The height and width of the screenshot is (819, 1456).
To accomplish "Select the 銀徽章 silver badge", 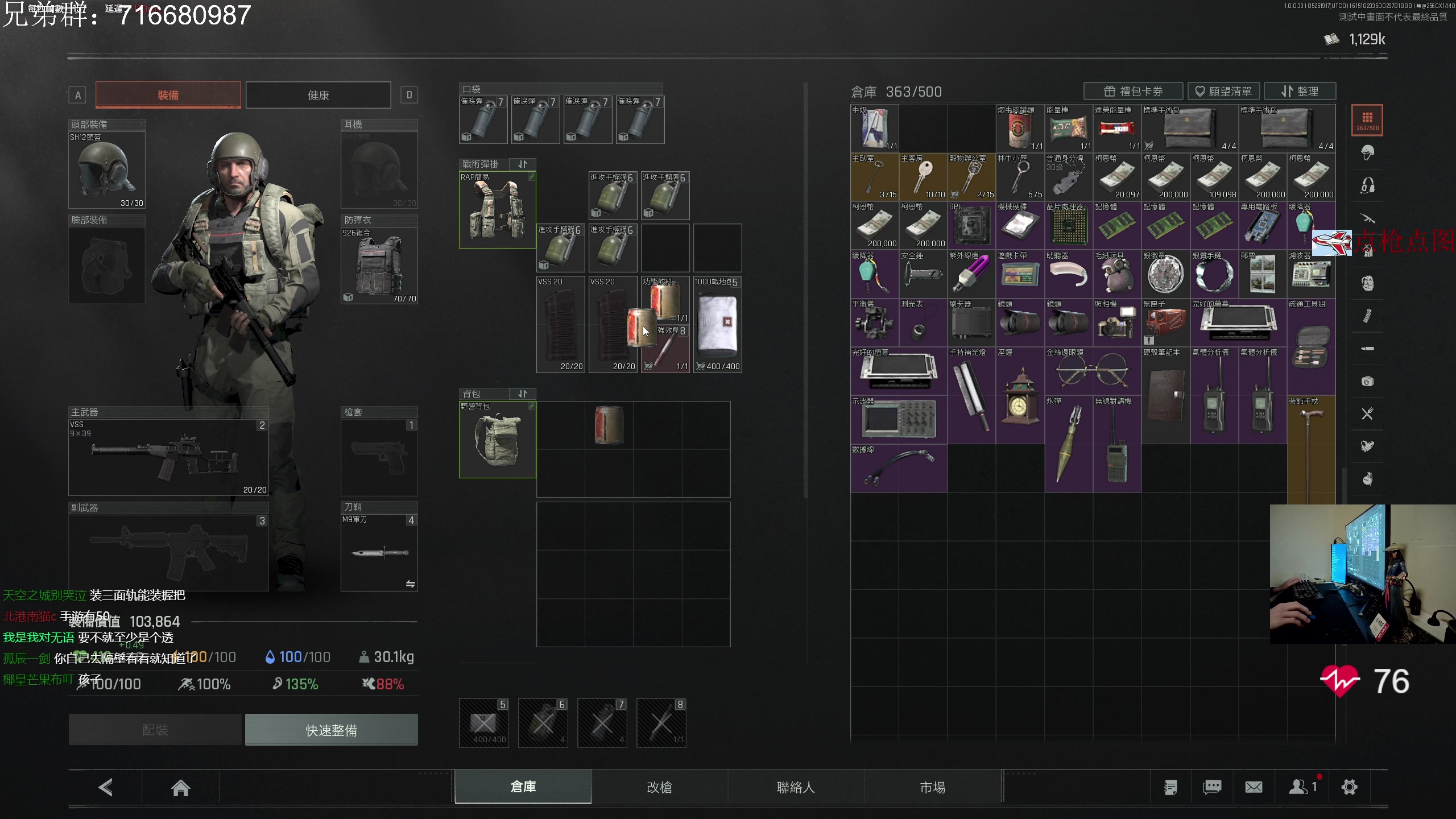I will pos(1165,274).
